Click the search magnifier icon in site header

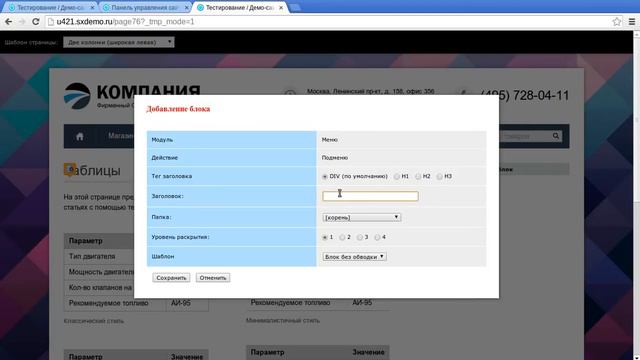pos(556,136)
